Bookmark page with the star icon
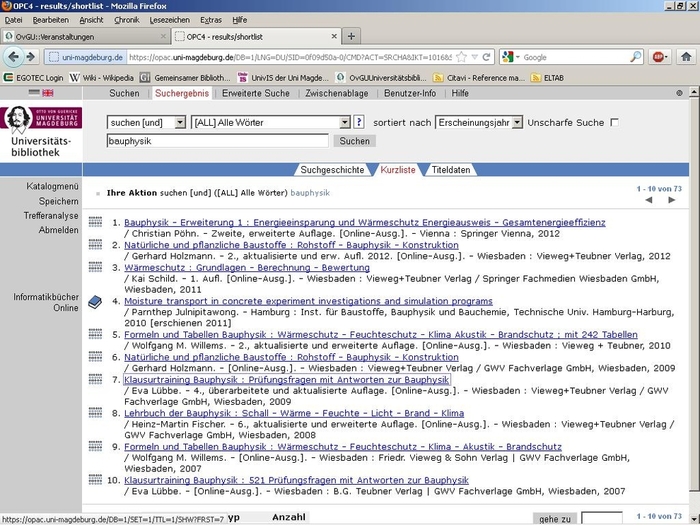 pos(462,57)
